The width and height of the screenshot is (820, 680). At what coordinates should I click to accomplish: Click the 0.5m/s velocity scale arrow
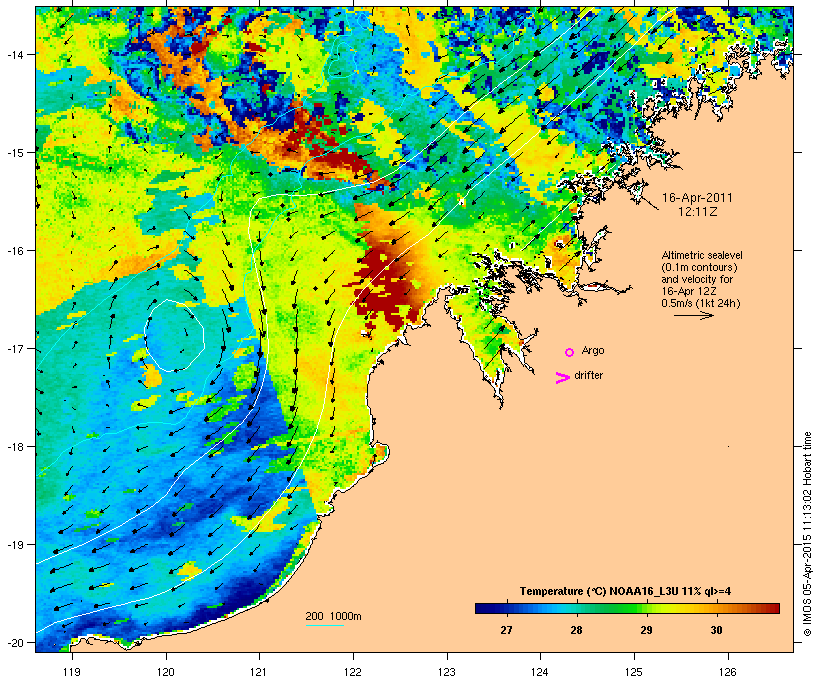693,315
